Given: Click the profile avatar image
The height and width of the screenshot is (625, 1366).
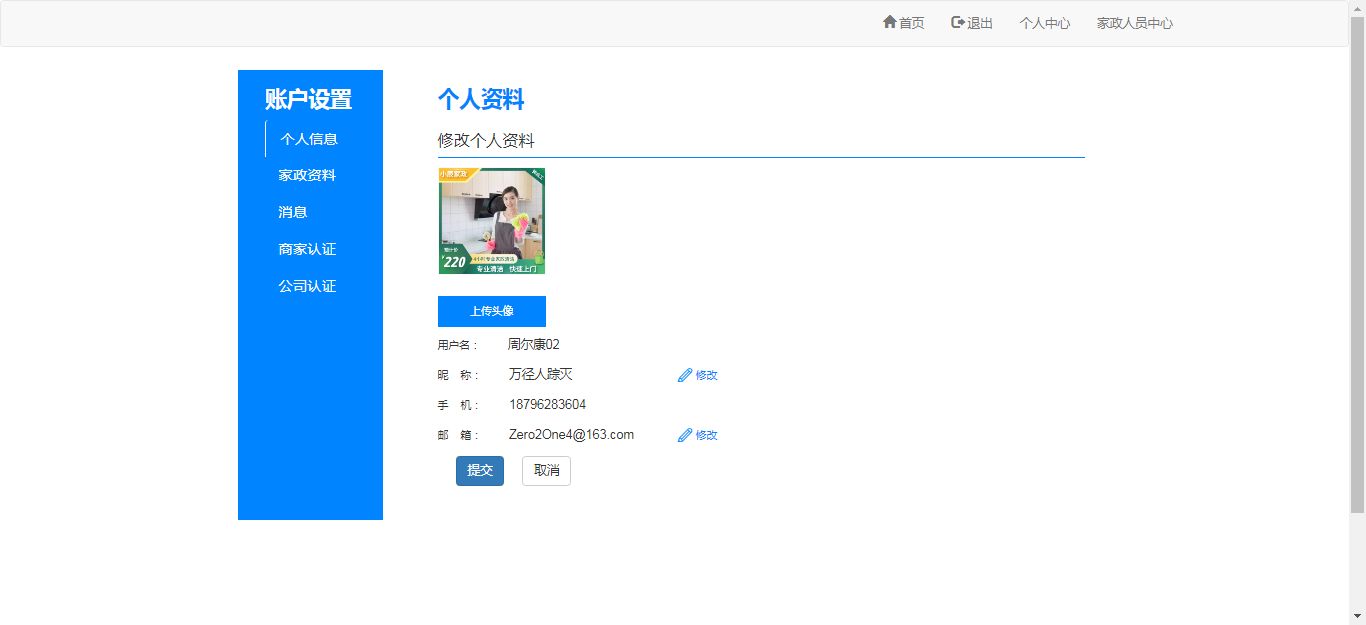Looking at the screenshot, I should [x=492, y=221].
